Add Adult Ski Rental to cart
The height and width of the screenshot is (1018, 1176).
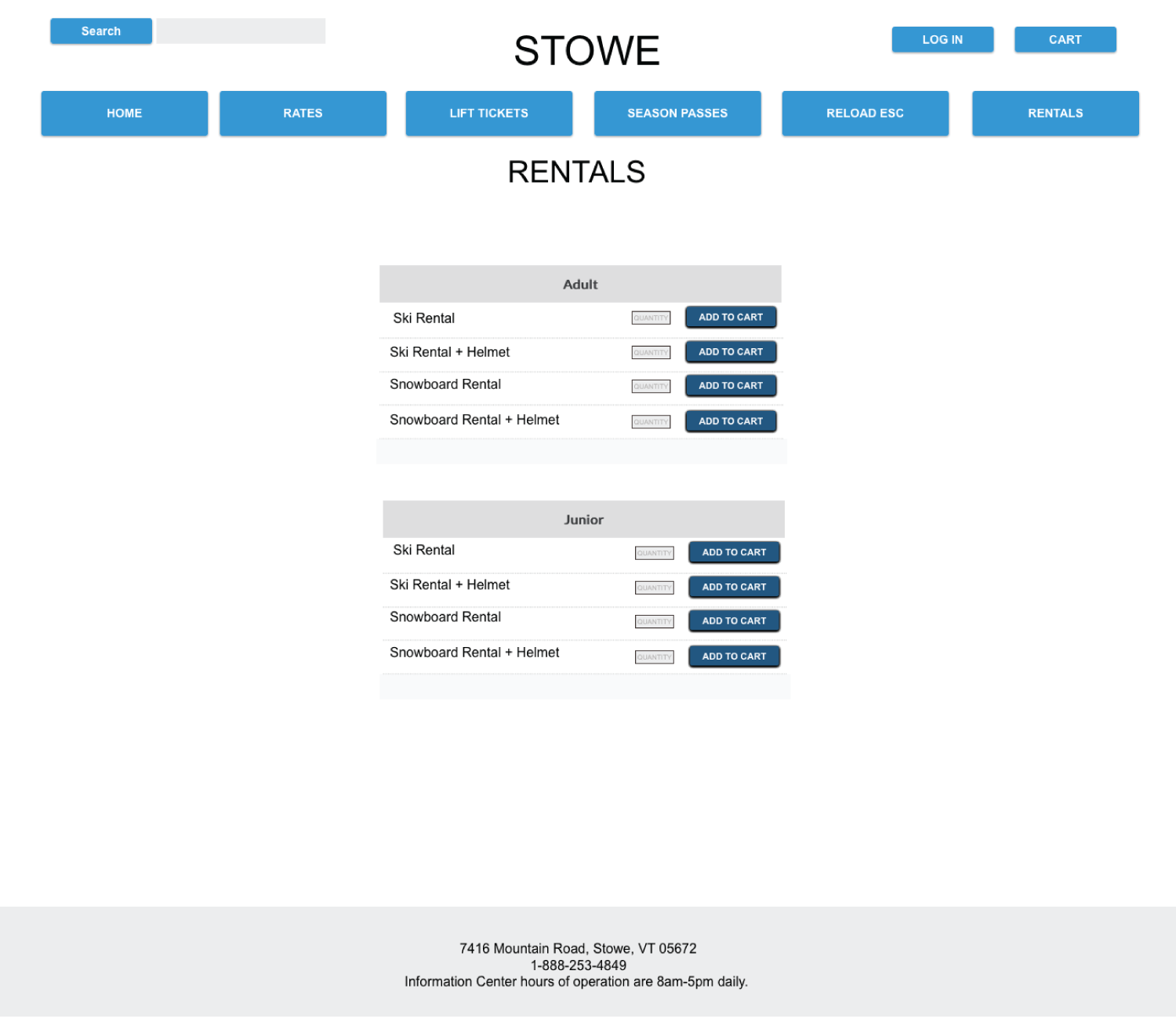click(x=731, y=318)
